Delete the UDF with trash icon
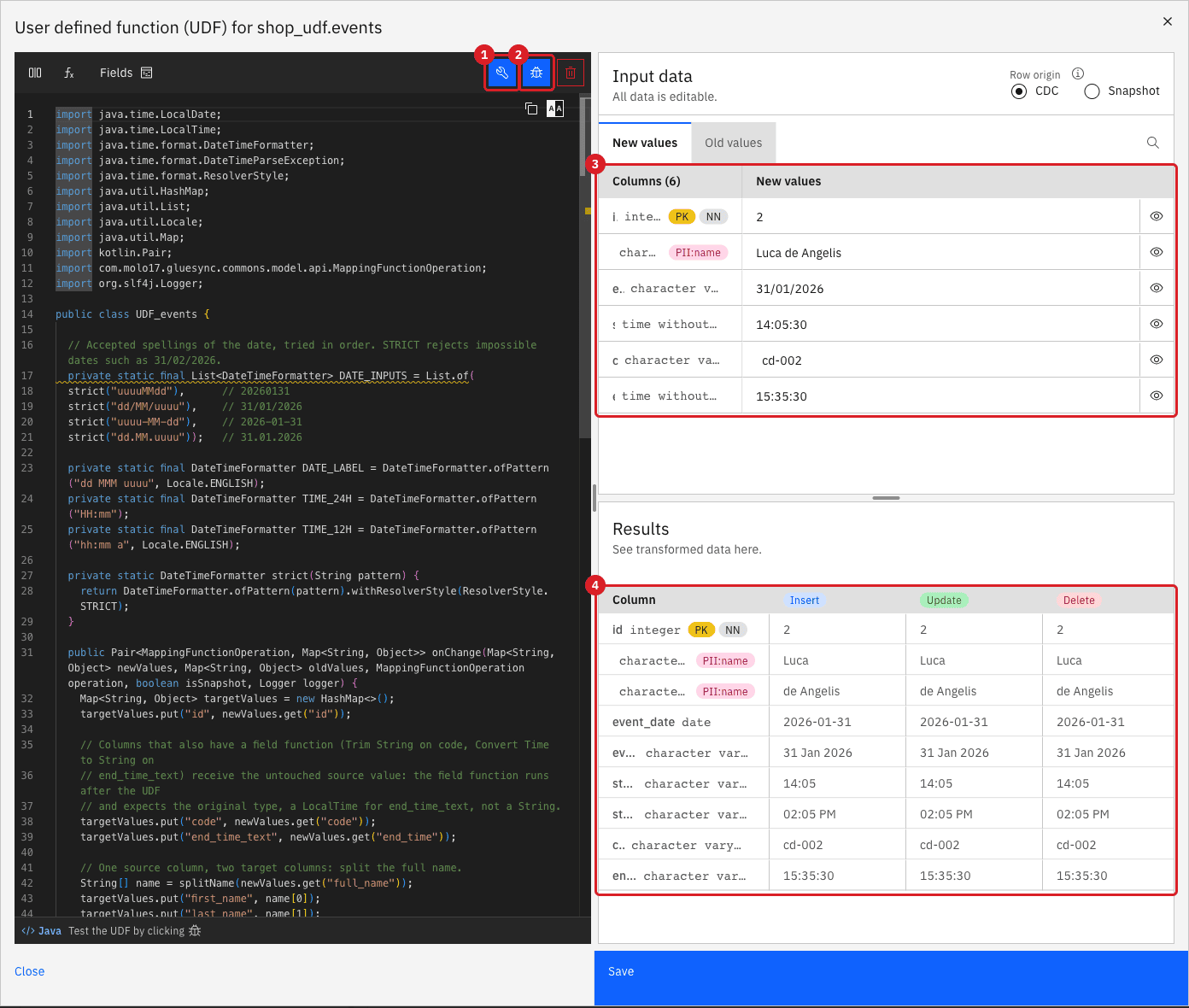The height and width of the screenshot is (1008, 1189). pyautogui.click(x=571, y=73)
